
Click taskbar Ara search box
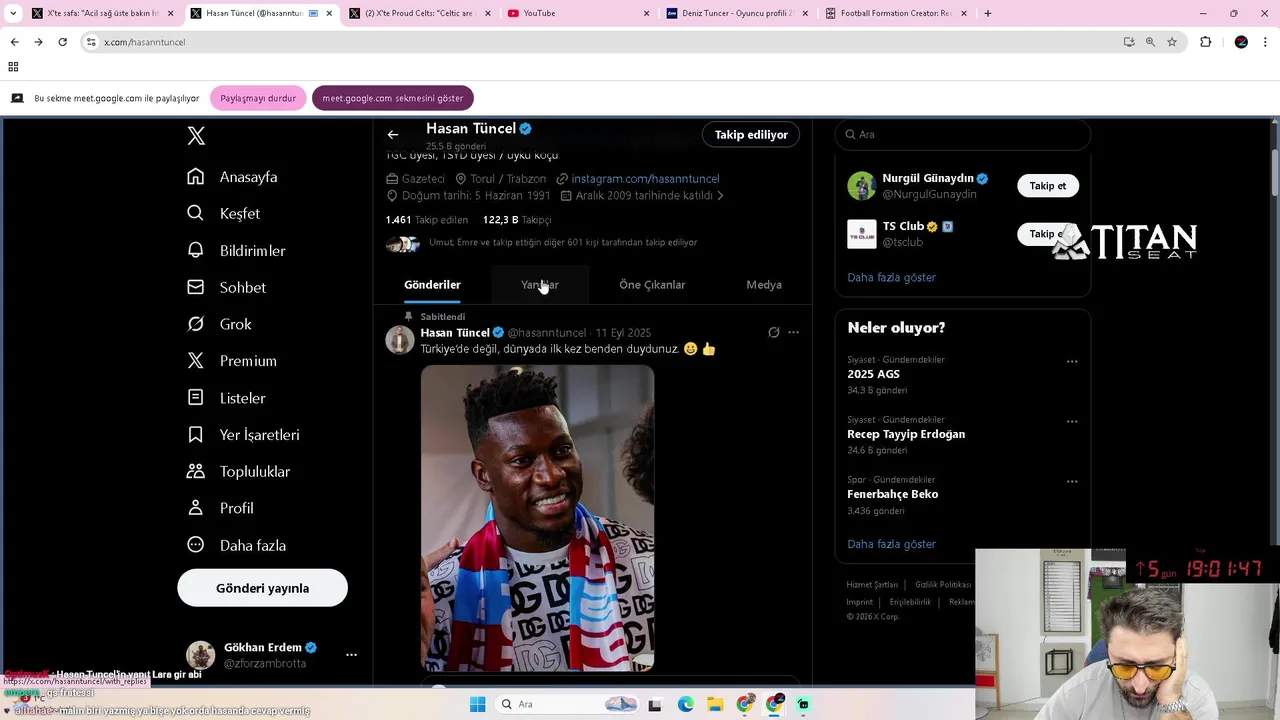[567, 704]
